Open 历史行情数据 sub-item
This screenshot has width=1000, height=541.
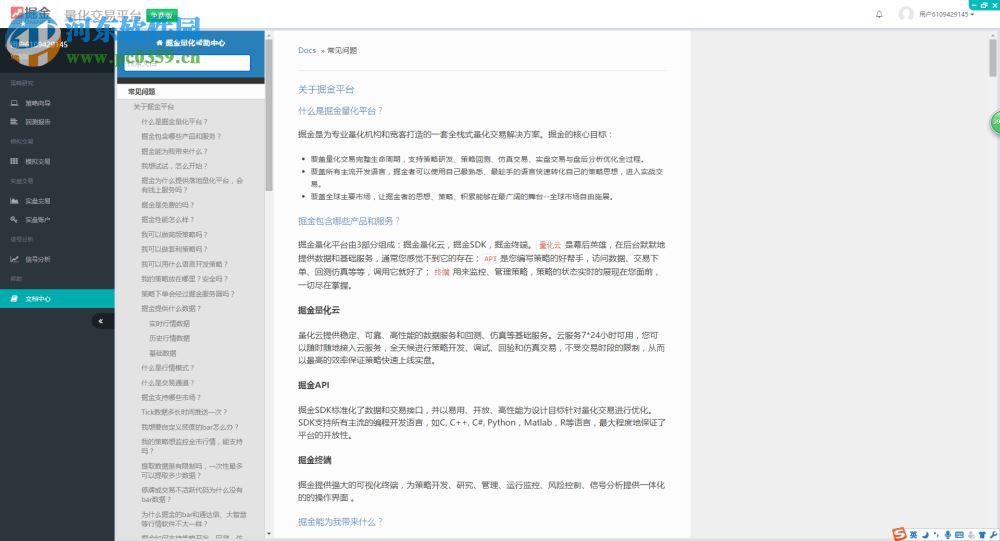click(x=169, y=338)
